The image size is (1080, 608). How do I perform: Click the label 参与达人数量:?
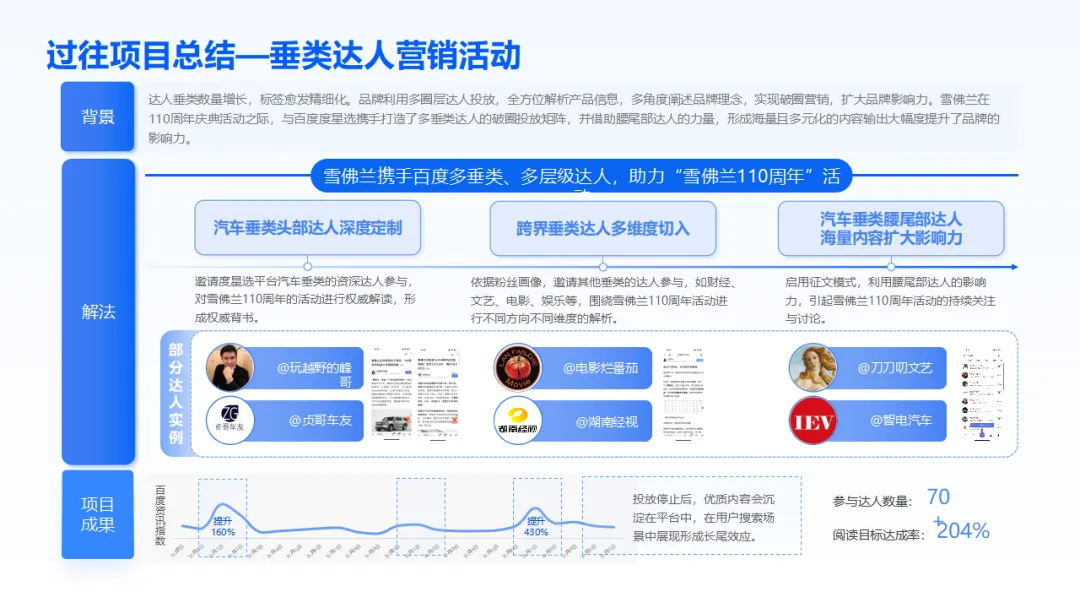click(872, 502)
